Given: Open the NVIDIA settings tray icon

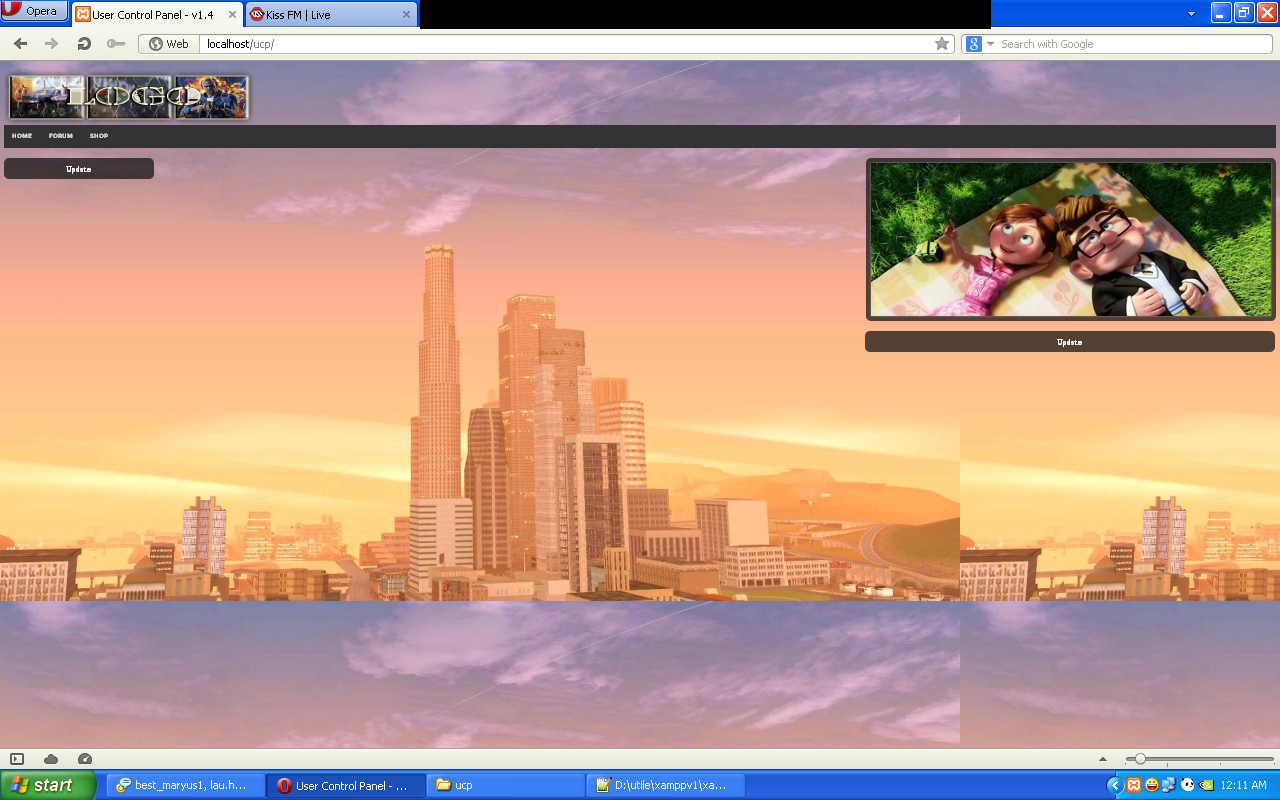Looking at the screenshot, I should pyautogui.click(x=1206, y=785).
